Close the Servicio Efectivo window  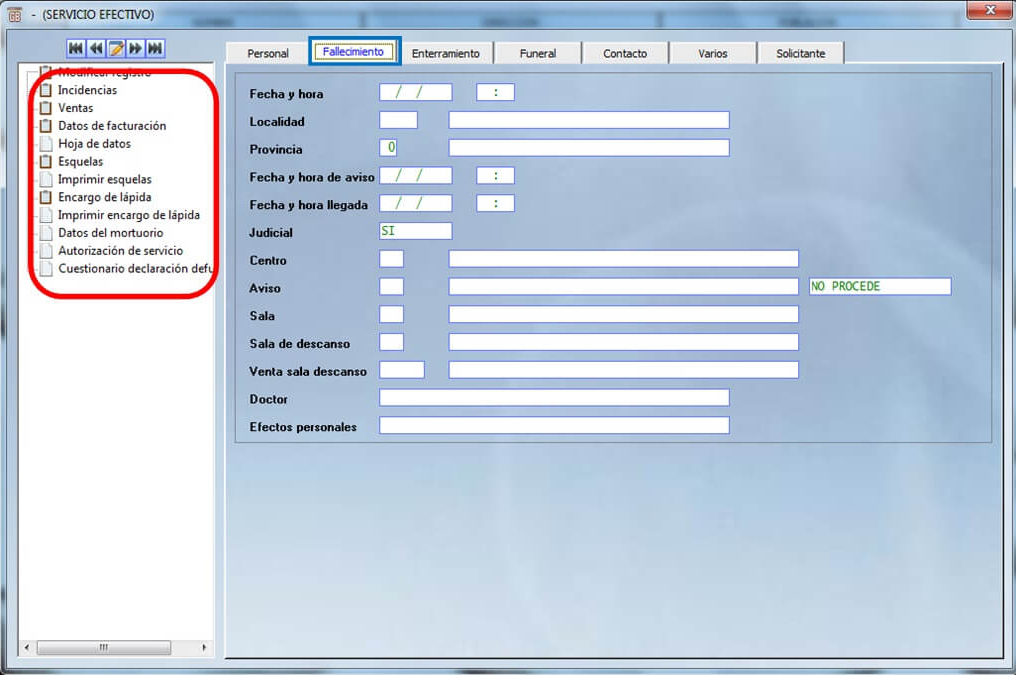[989, 10]
